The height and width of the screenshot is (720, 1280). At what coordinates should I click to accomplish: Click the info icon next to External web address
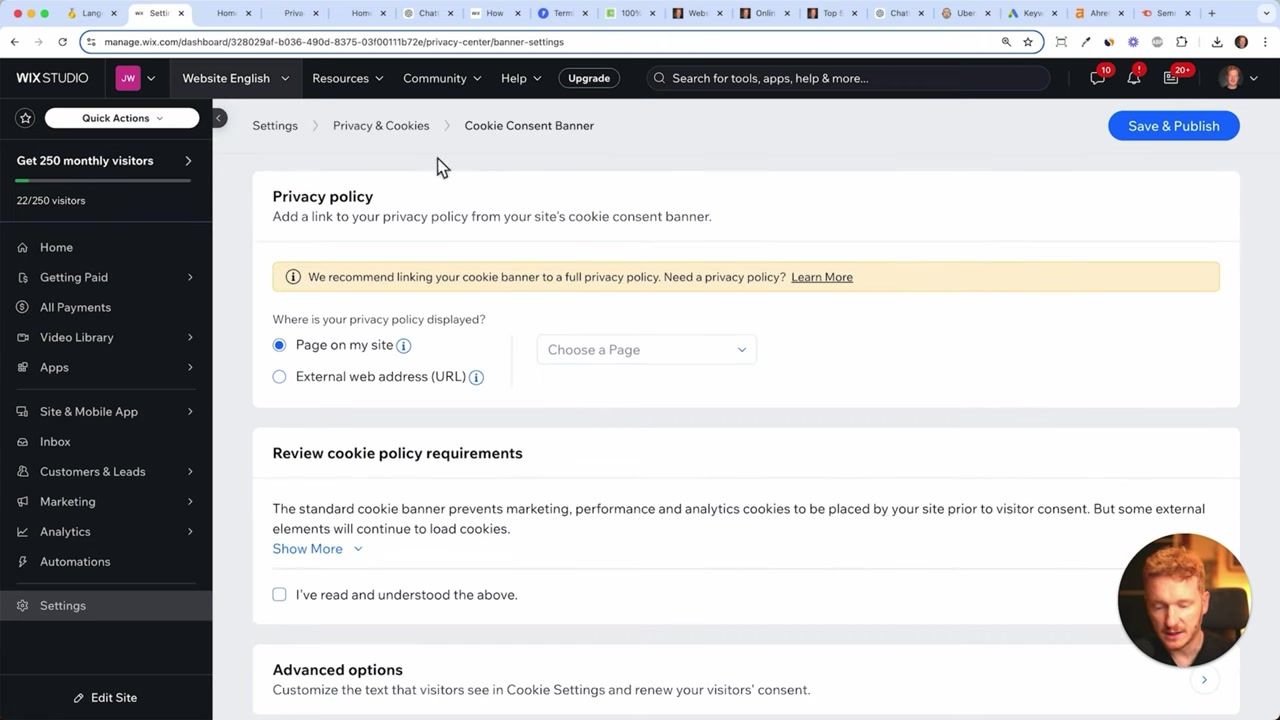click(x=476, y=377)
